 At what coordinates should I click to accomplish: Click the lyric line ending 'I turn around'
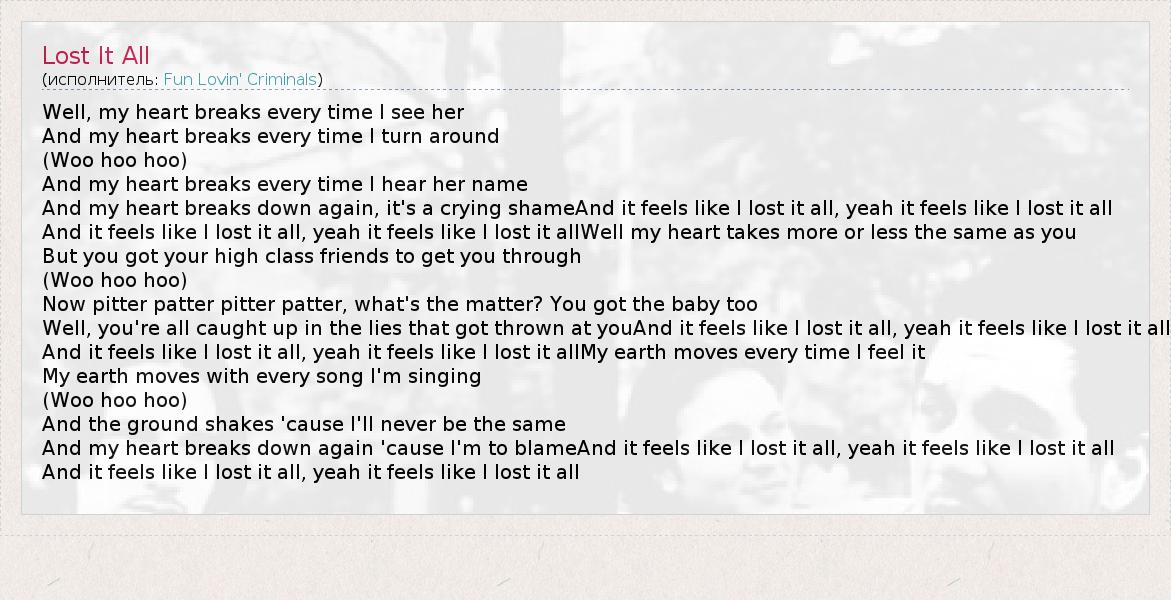270,136
